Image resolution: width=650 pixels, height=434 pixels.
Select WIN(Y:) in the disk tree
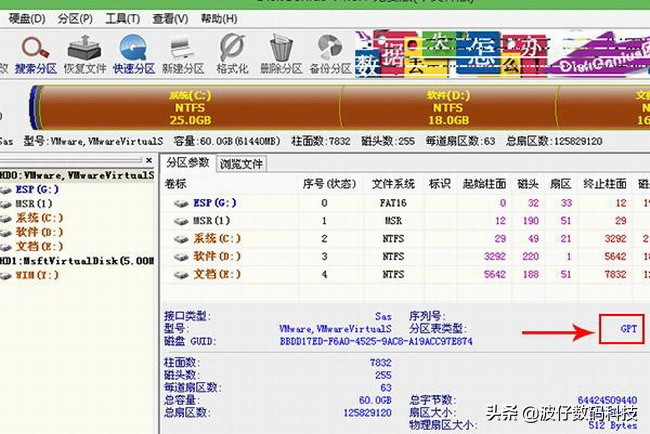(x=37, y=275)
